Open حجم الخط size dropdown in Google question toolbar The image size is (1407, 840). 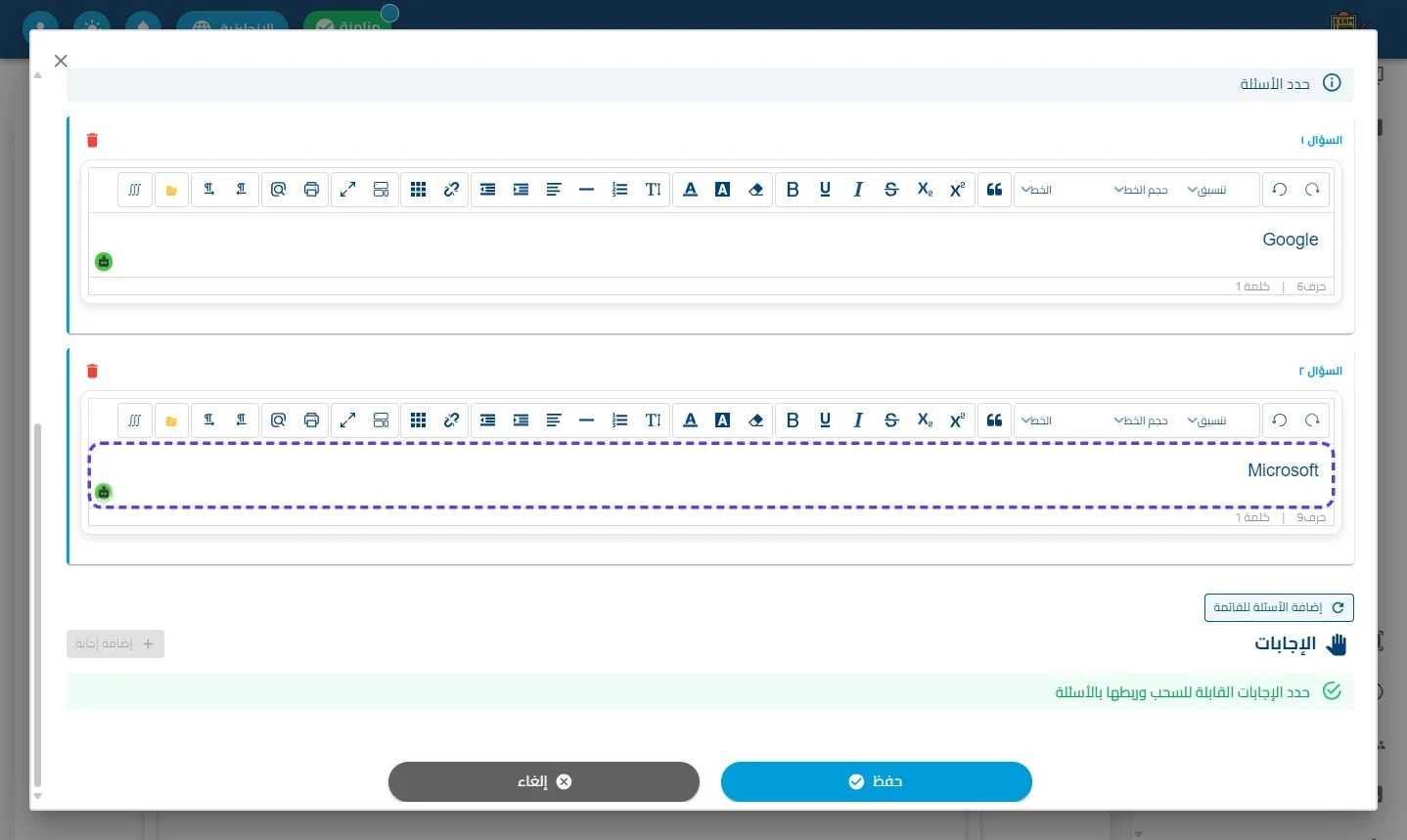tap(1142, 190)
